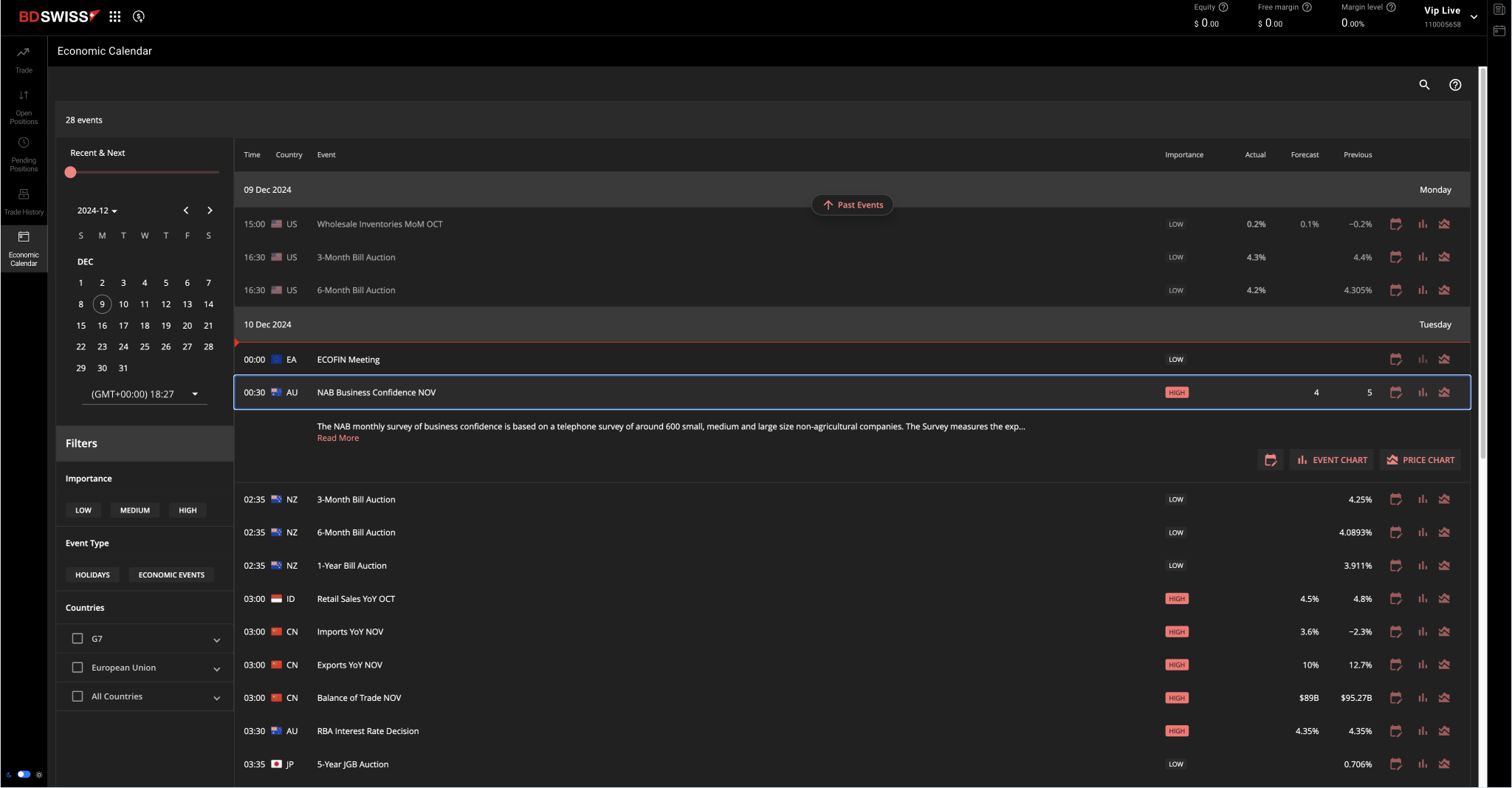The width and height of the screenshot is (1512, 788).
Task: Select December 10 in calendar
Action: pyautogui.click(x=123, y=304)
